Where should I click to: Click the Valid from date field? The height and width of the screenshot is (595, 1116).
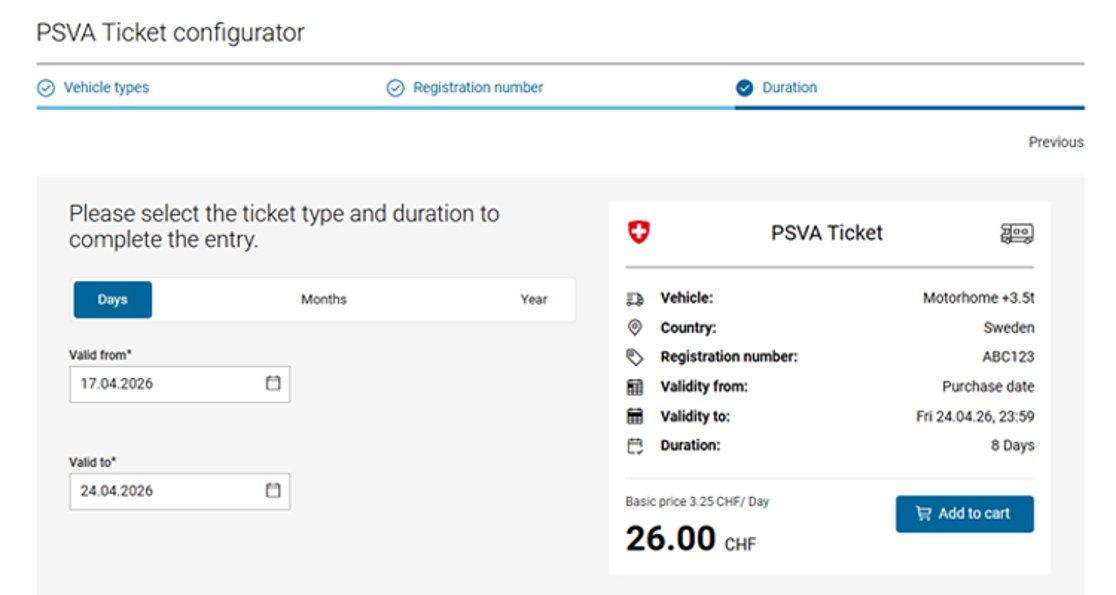pyautogui.click(x=165, y=384)
